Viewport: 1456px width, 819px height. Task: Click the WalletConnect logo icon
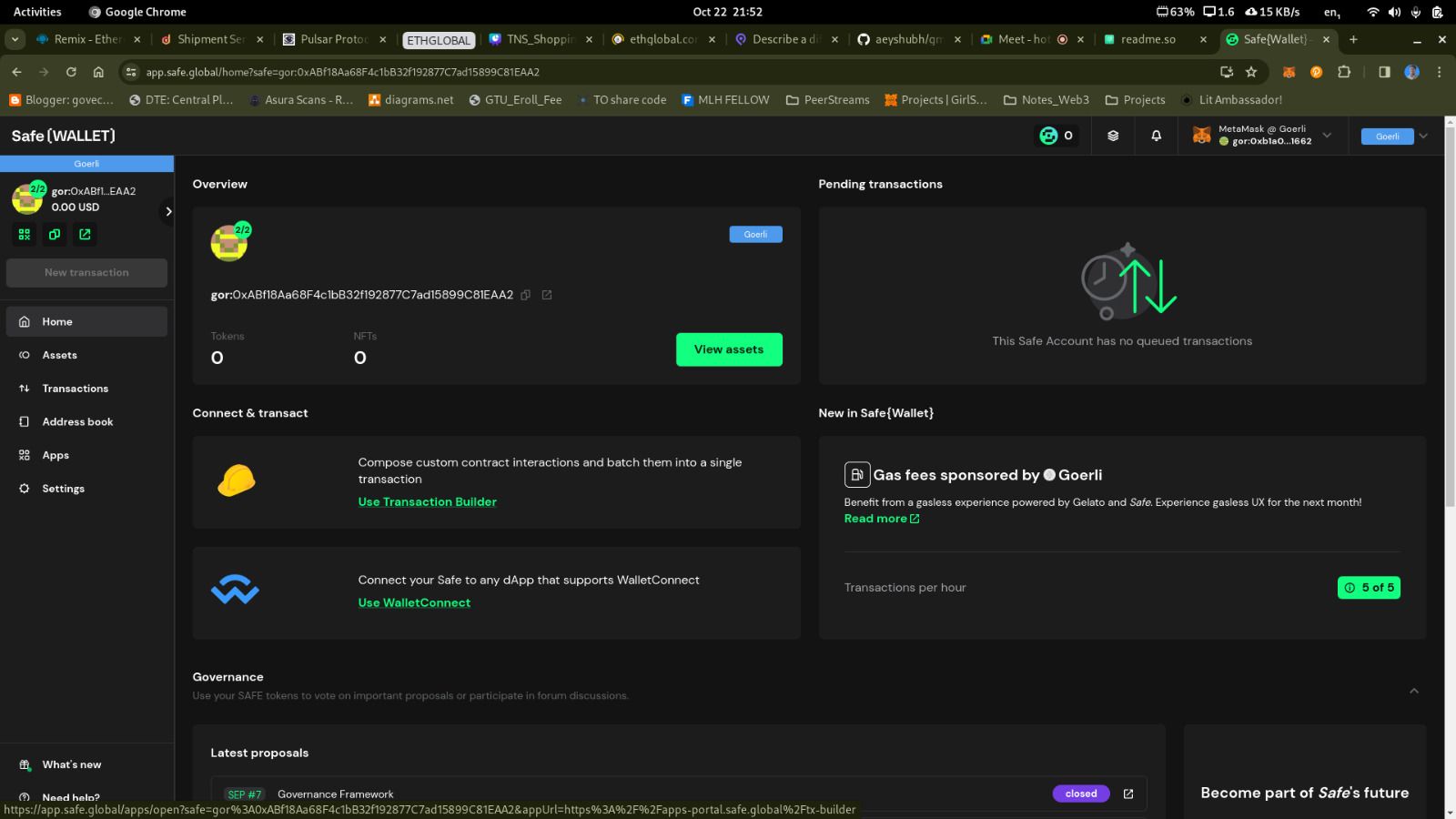coord(235,590)
